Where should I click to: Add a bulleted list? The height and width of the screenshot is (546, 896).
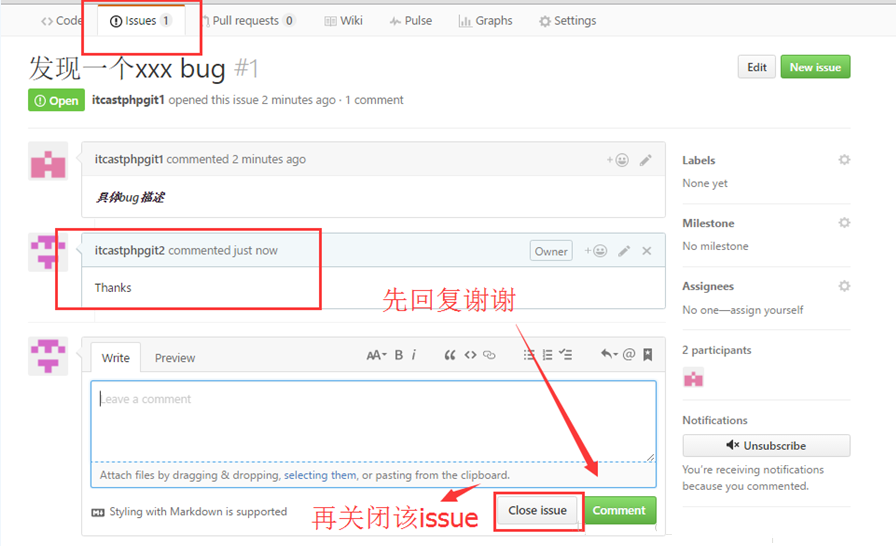[529, 355]
